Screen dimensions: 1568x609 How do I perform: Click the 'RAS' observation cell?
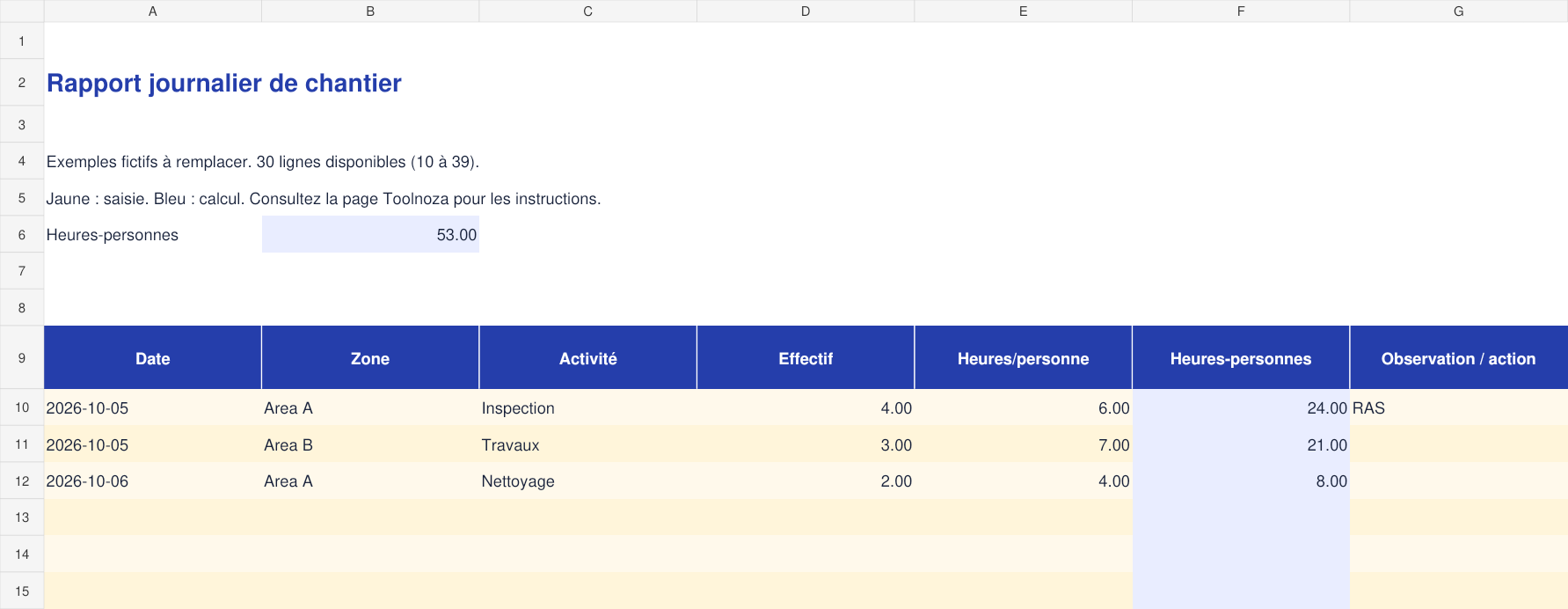point(1459,408)
